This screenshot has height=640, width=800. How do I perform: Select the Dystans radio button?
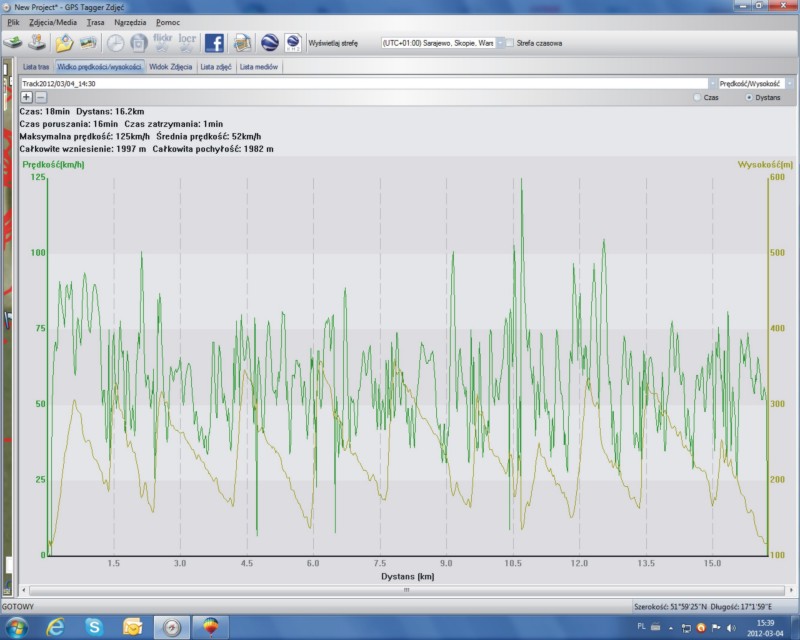point(748,97)
